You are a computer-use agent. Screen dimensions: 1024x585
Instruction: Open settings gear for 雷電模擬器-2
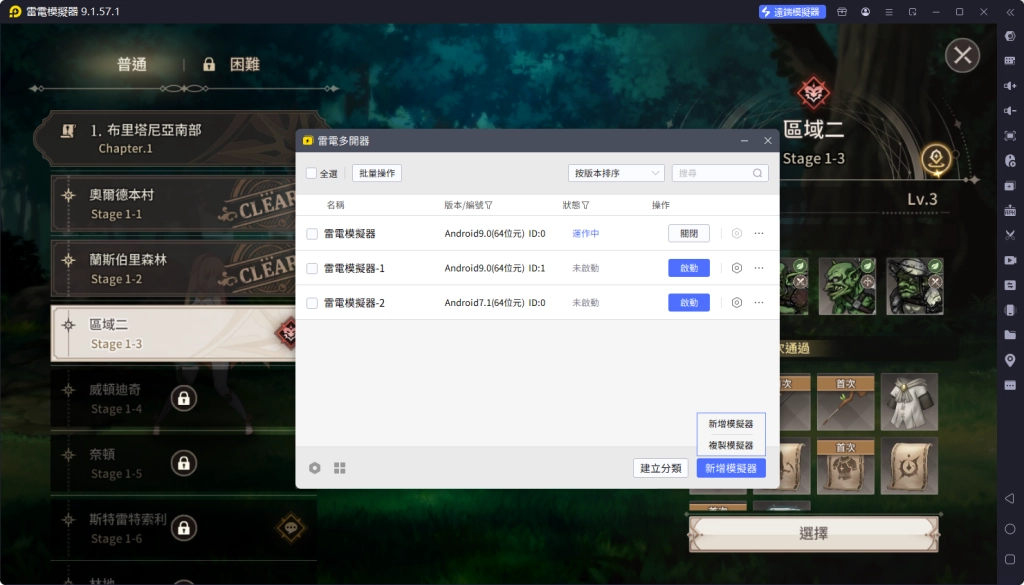pyautogui.click(x=737, y=302)
